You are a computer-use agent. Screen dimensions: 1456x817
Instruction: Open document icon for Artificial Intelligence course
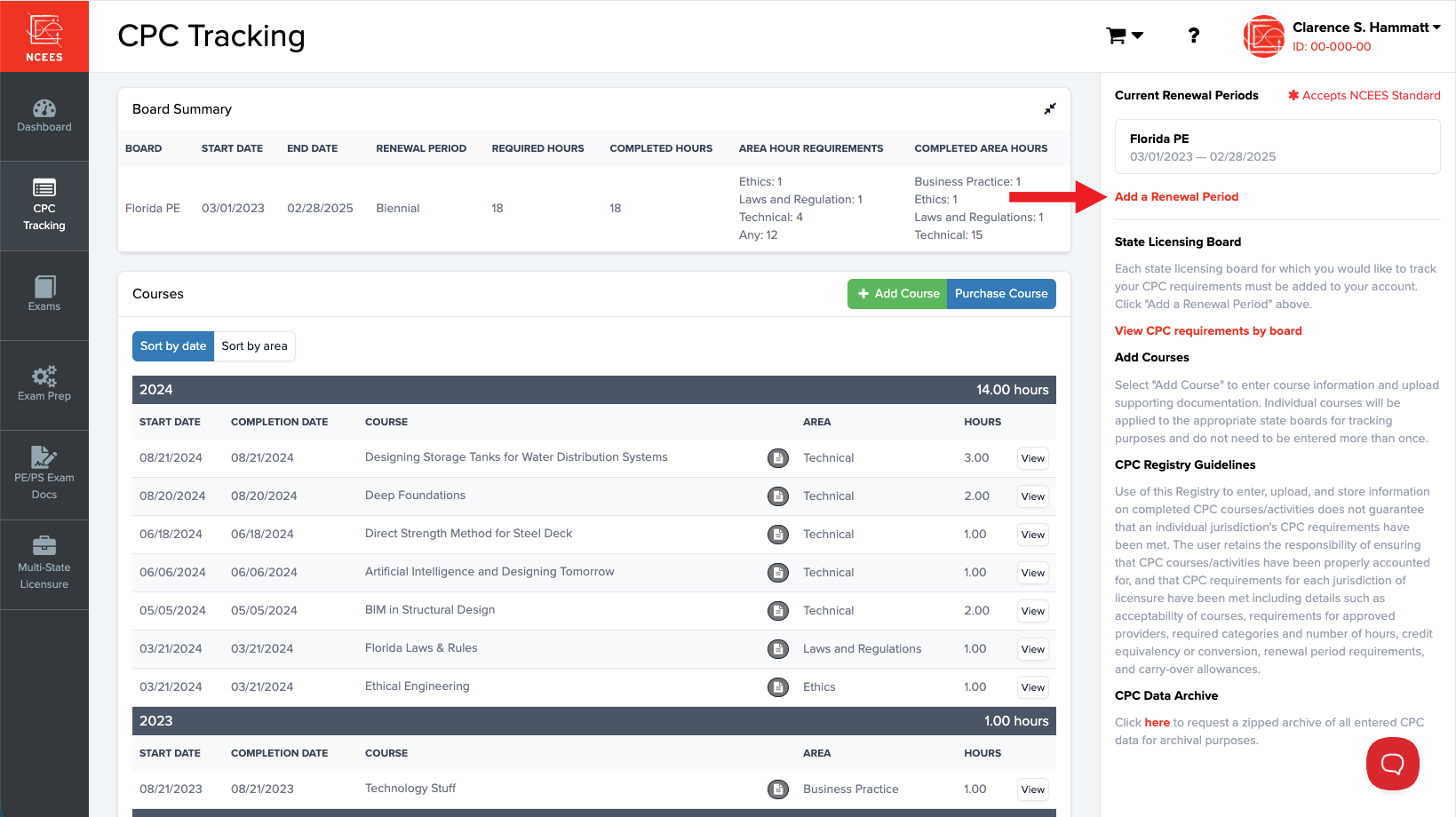coord(778,573)
